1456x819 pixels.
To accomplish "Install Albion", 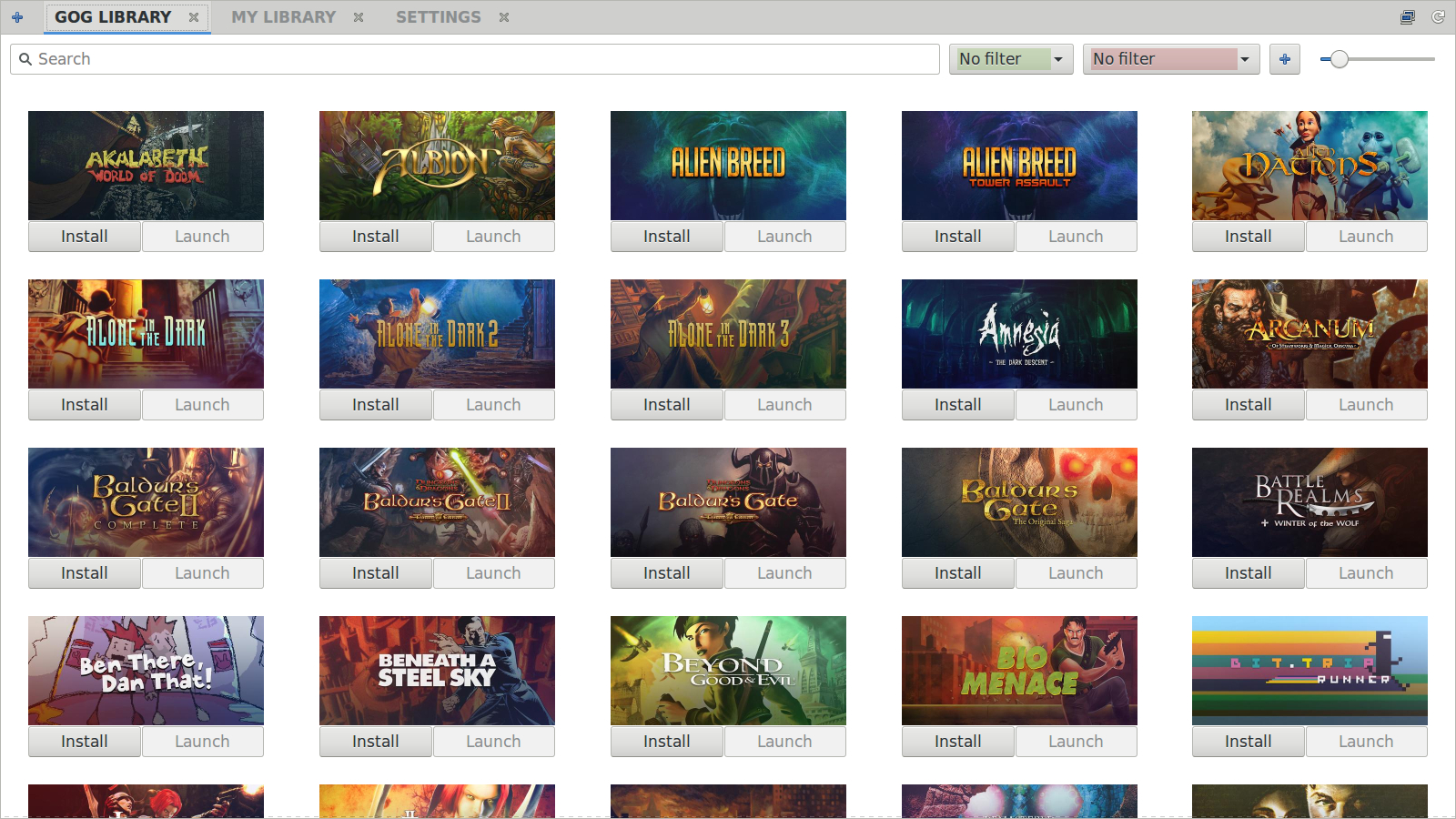I will [x=376, y=237].
